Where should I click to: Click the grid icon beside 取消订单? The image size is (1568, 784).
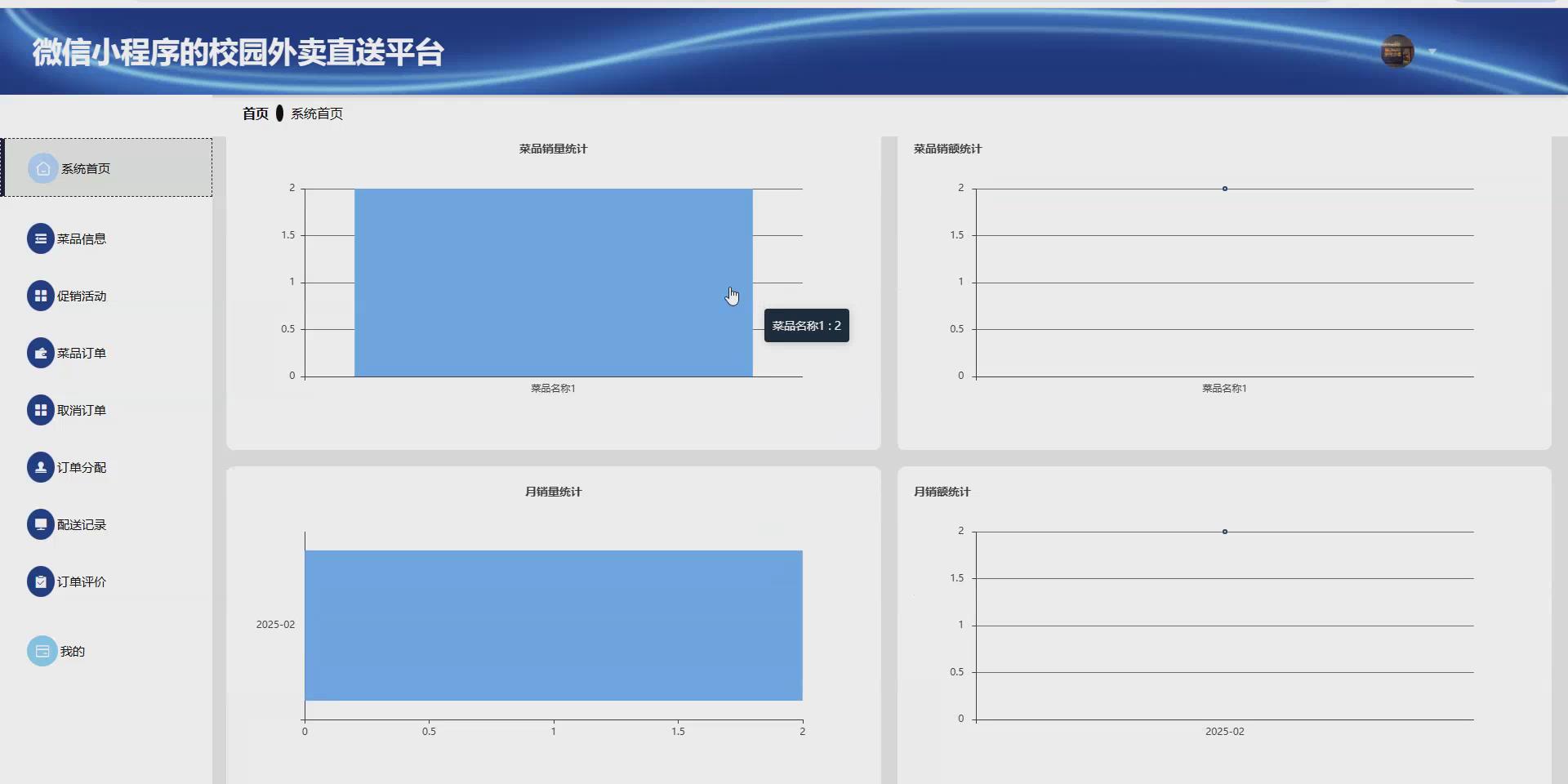coord(41,410)
